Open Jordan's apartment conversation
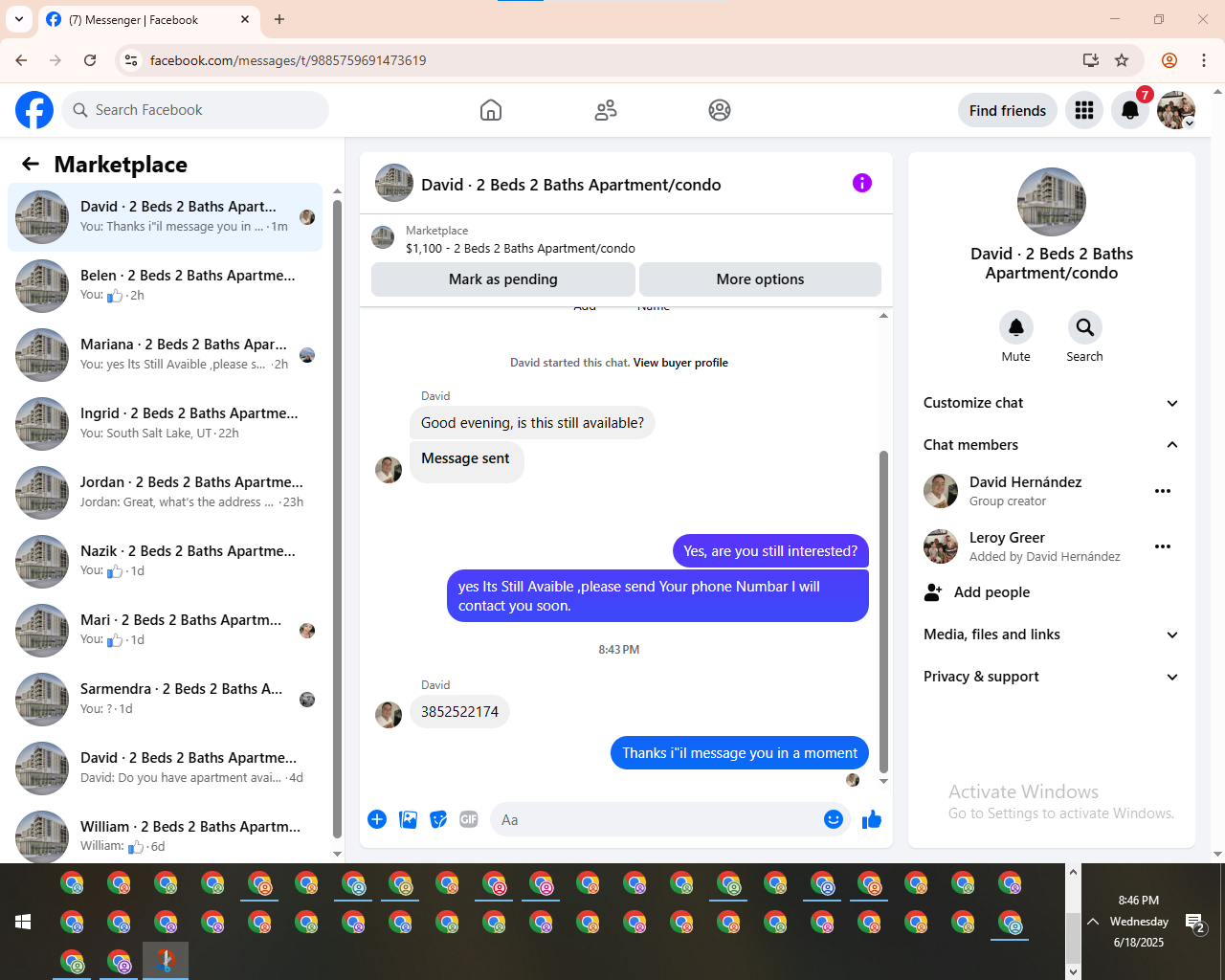 165,493
